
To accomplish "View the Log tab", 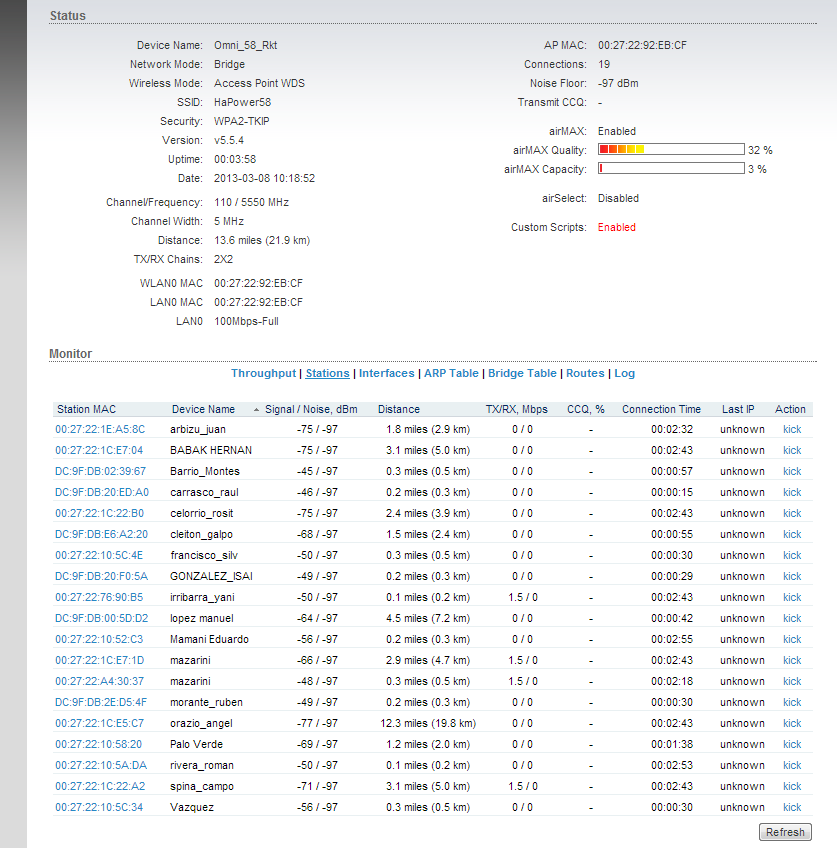I will 624,373.
